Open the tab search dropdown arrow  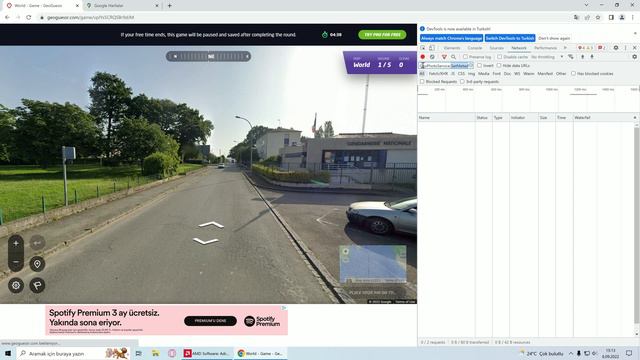pos(586,5)
